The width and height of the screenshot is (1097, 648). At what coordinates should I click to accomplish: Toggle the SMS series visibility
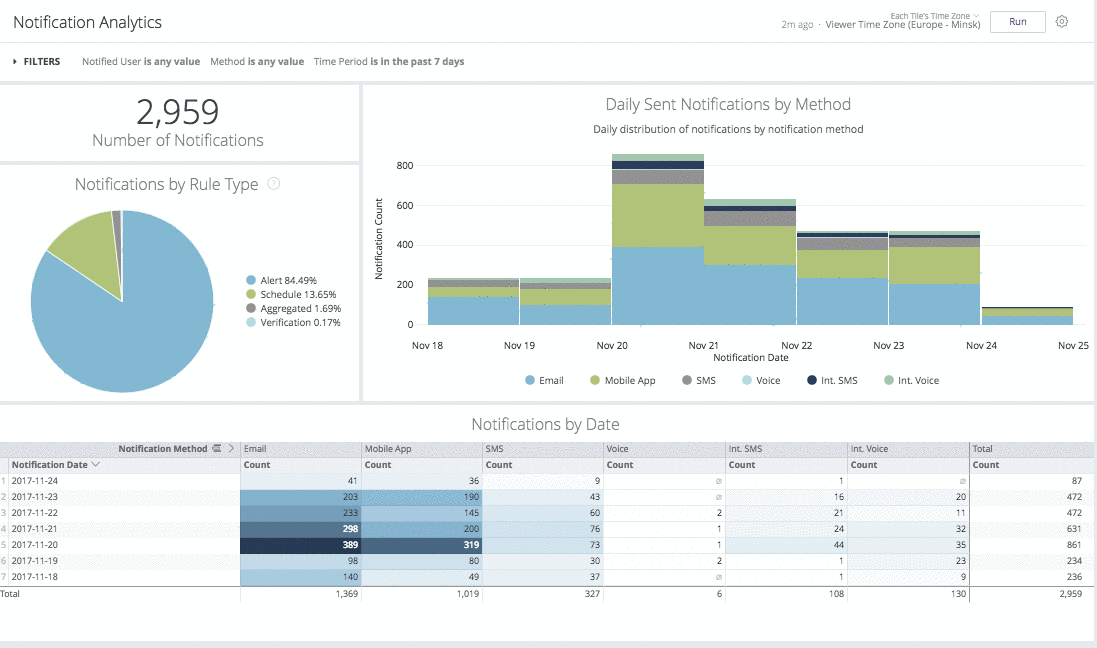tap(686, 380)
